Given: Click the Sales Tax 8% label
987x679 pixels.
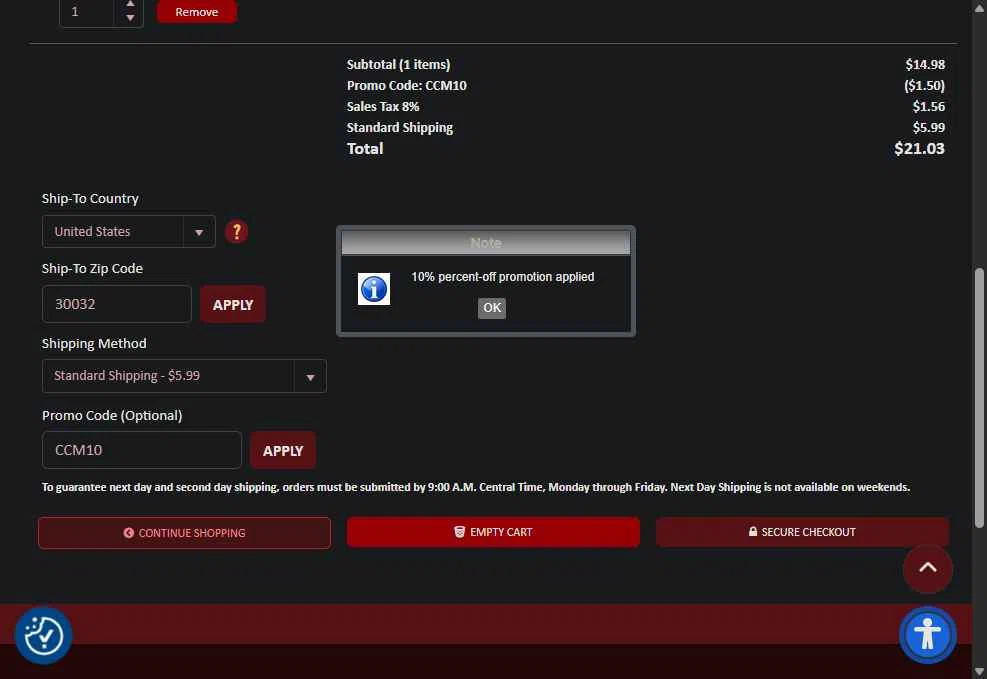Looking at the screenshot, I should click(383, 106).
